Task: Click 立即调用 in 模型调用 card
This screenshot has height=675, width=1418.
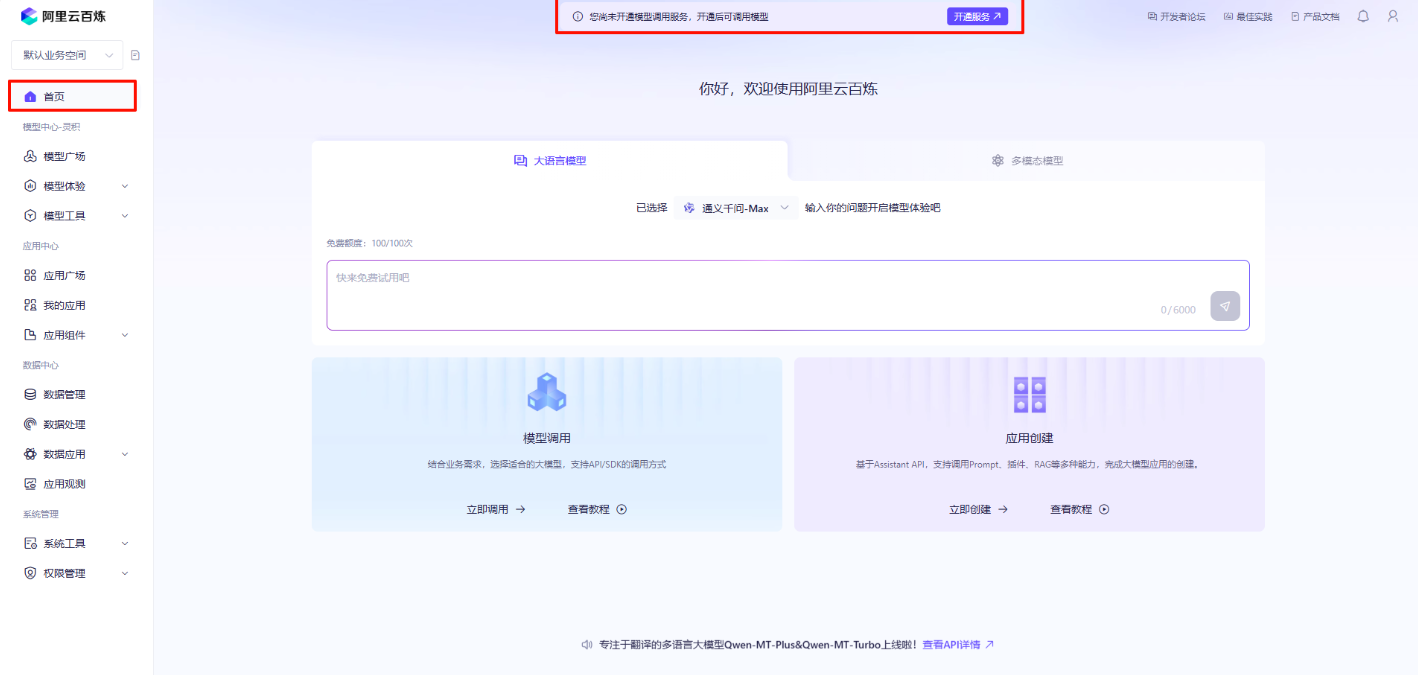Action: coord(496,509)
